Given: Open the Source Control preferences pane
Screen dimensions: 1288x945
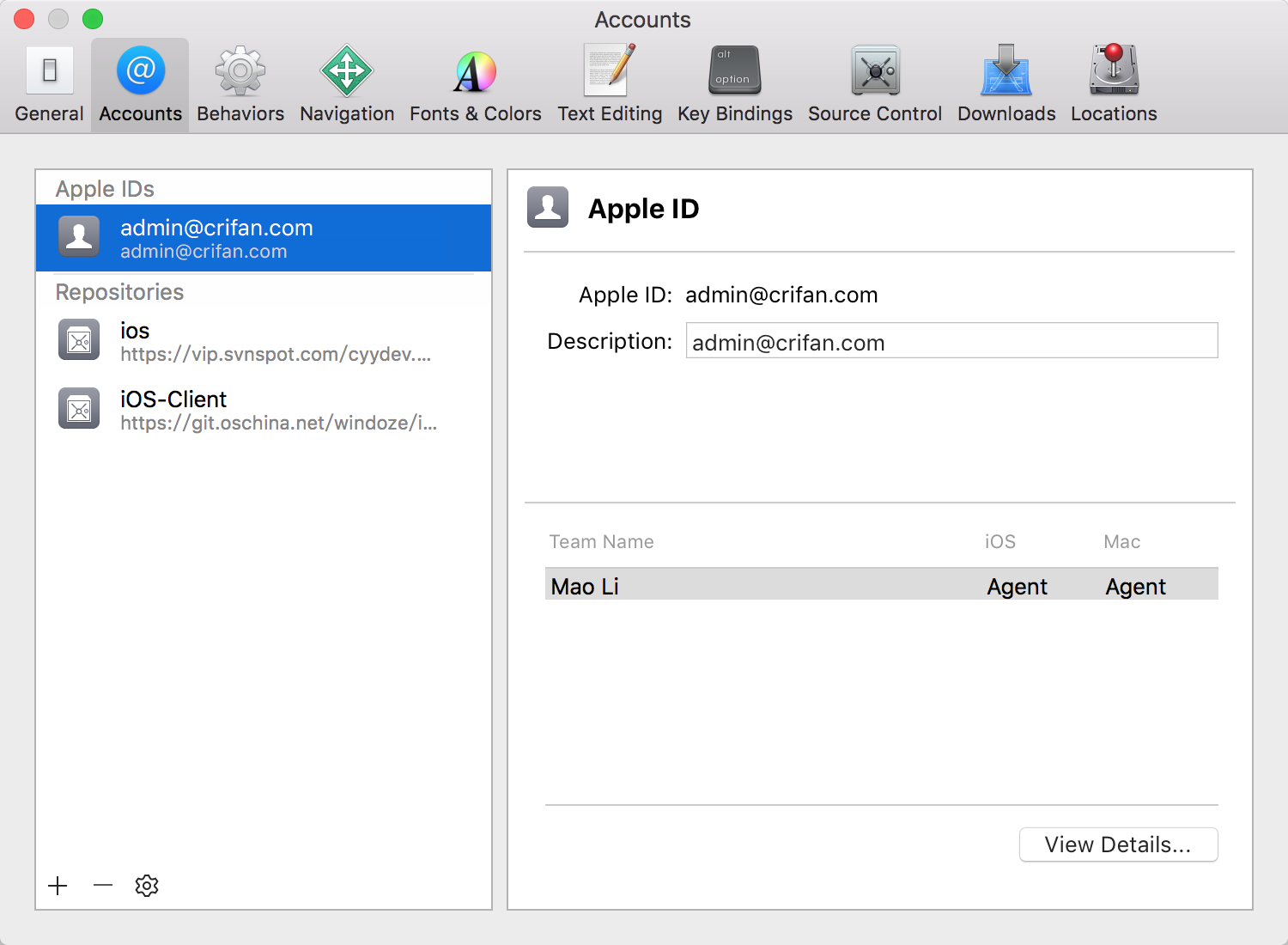Looking at the screenshot, I should (875, 84).
